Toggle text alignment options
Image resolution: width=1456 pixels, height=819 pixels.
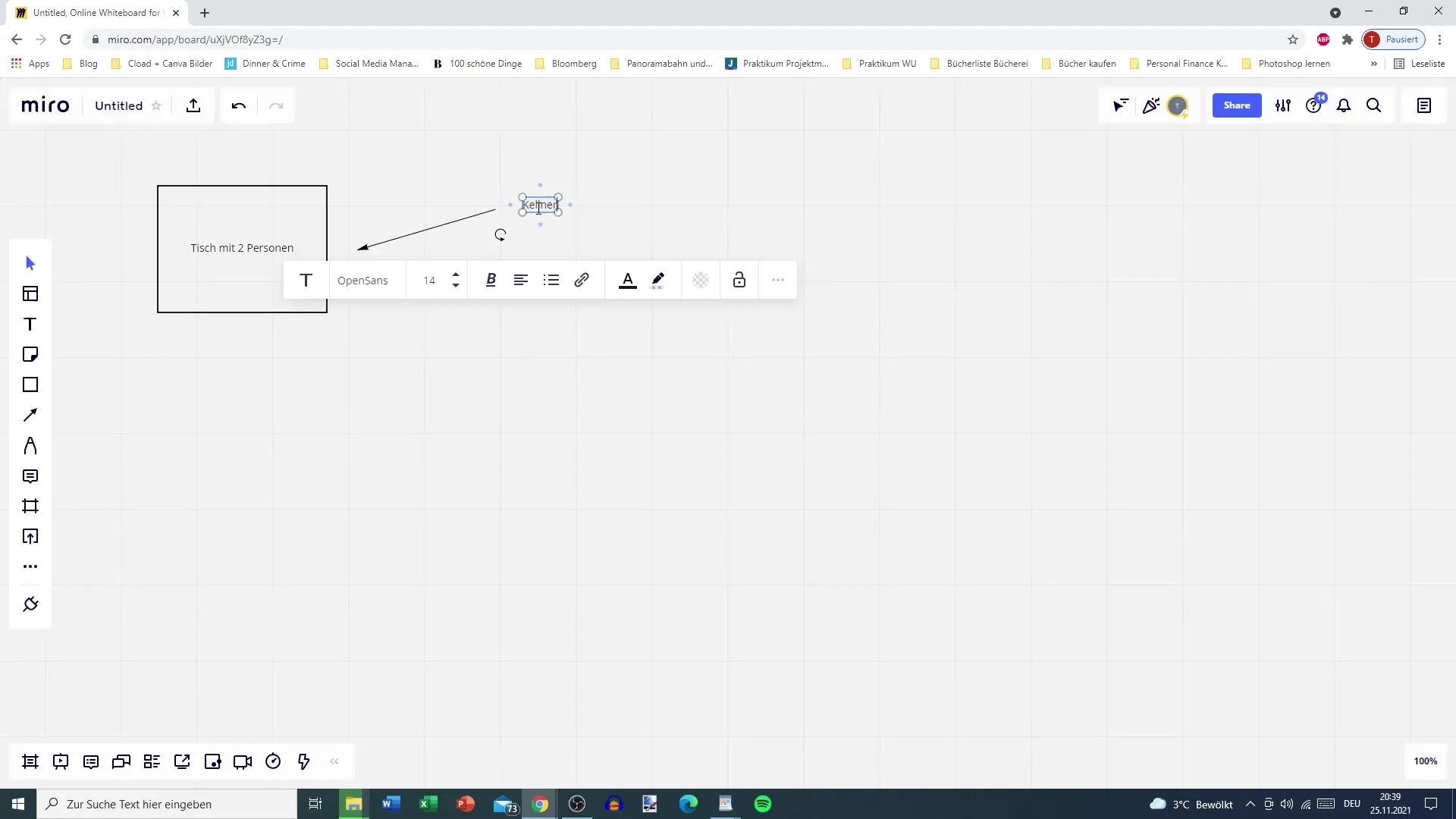pos(521,280)
